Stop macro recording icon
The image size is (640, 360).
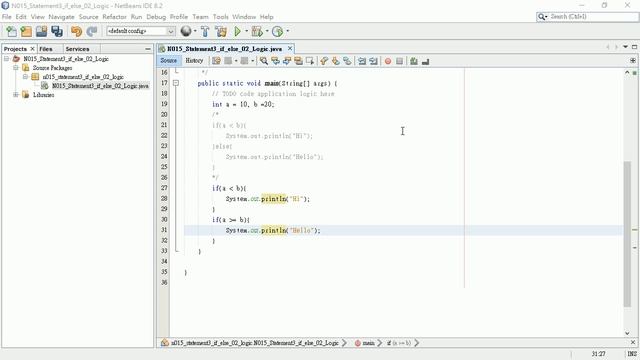pyautogui.click(x=399, y=61)
